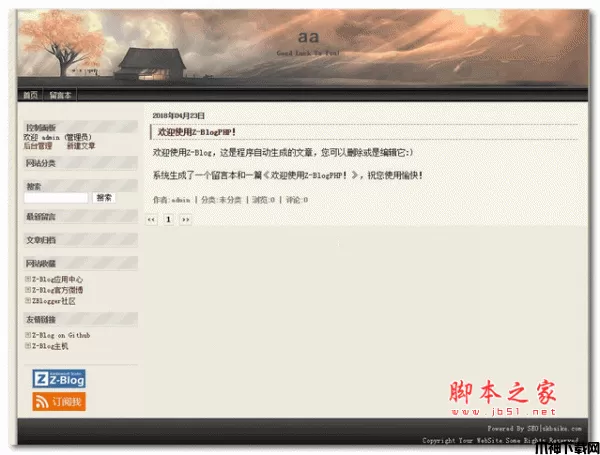Open 新建文章 link in control panel
The height and width of the screenshot is (455, 600).
81,146
